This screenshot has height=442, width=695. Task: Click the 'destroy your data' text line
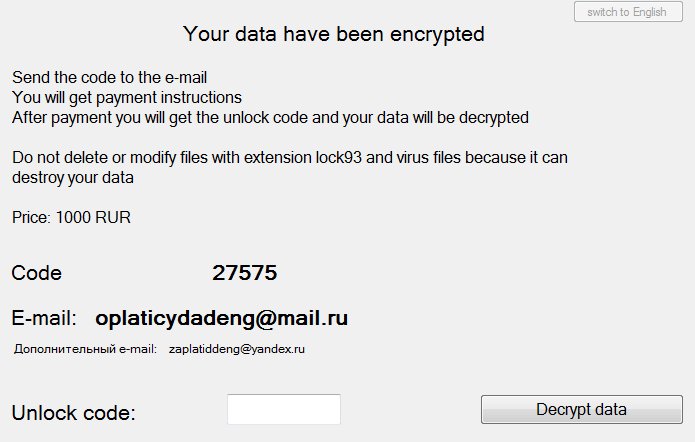click(x=73, y=178)
